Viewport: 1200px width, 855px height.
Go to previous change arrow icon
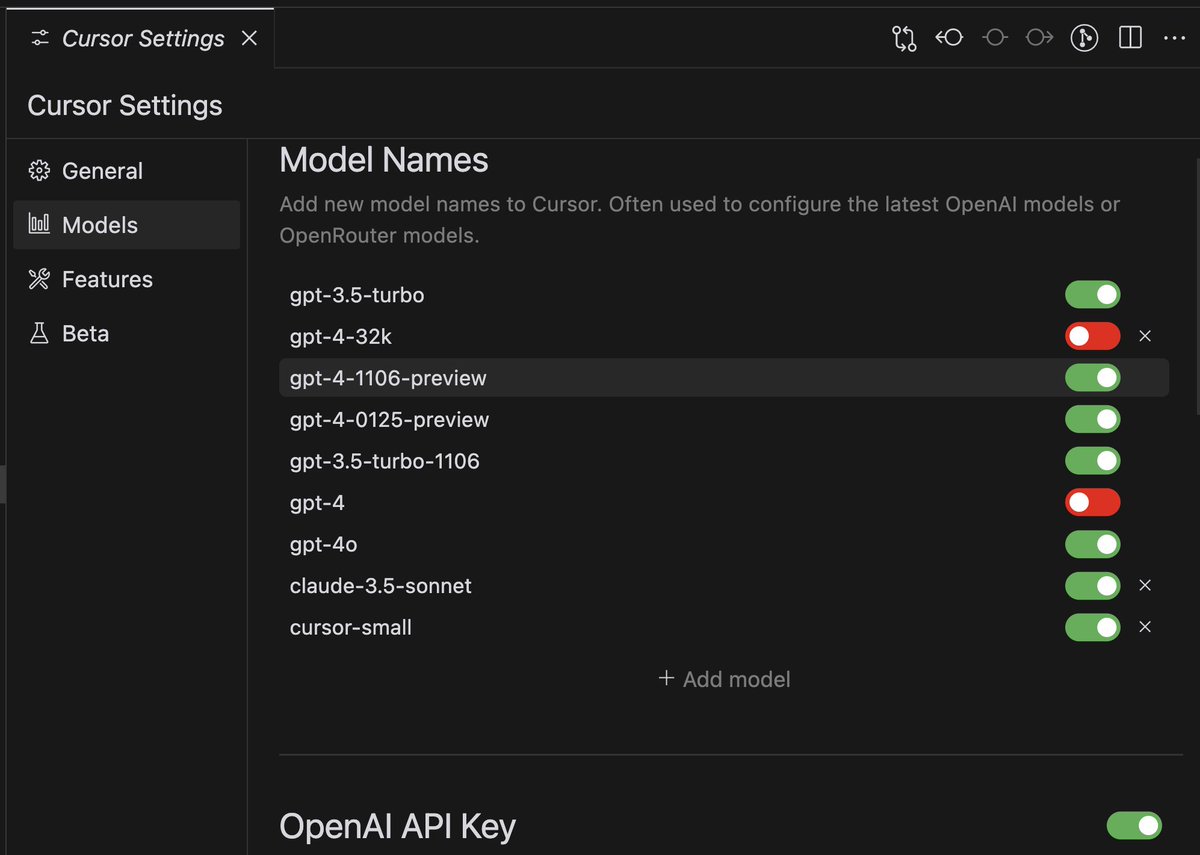point(949,38)
